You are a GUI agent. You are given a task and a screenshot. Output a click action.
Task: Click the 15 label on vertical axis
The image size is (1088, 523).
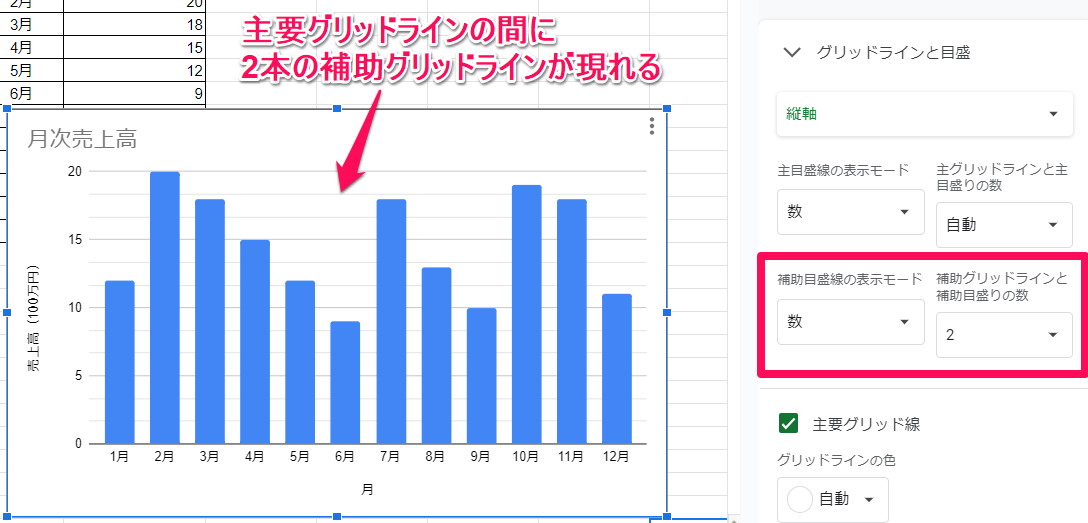(76, 239)
